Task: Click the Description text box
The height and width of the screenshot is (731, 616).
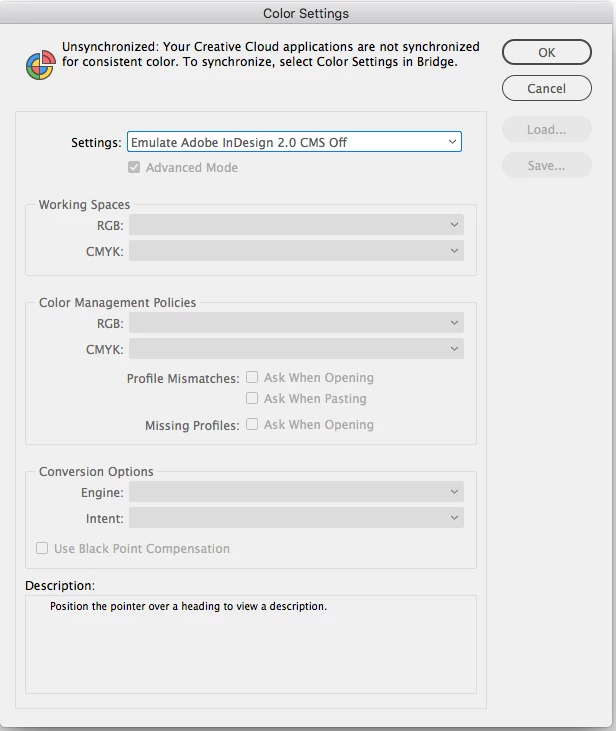Action: 251,644
